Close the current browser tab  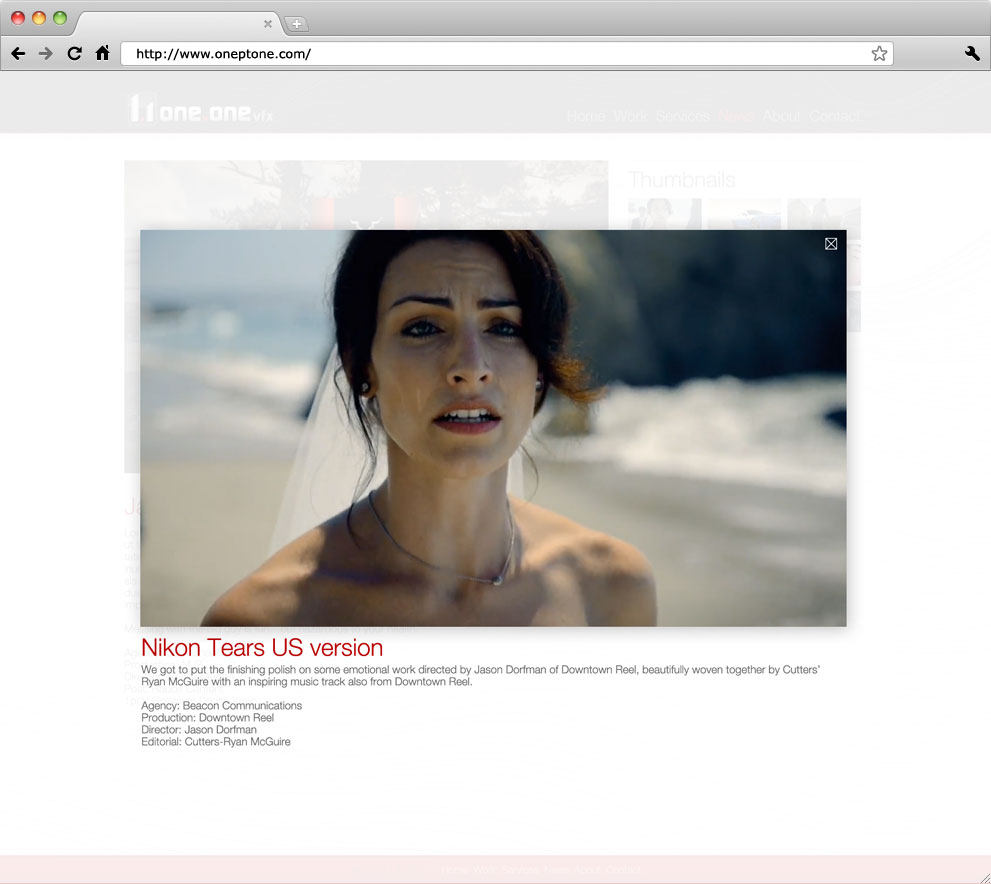[x=267, y=24]
